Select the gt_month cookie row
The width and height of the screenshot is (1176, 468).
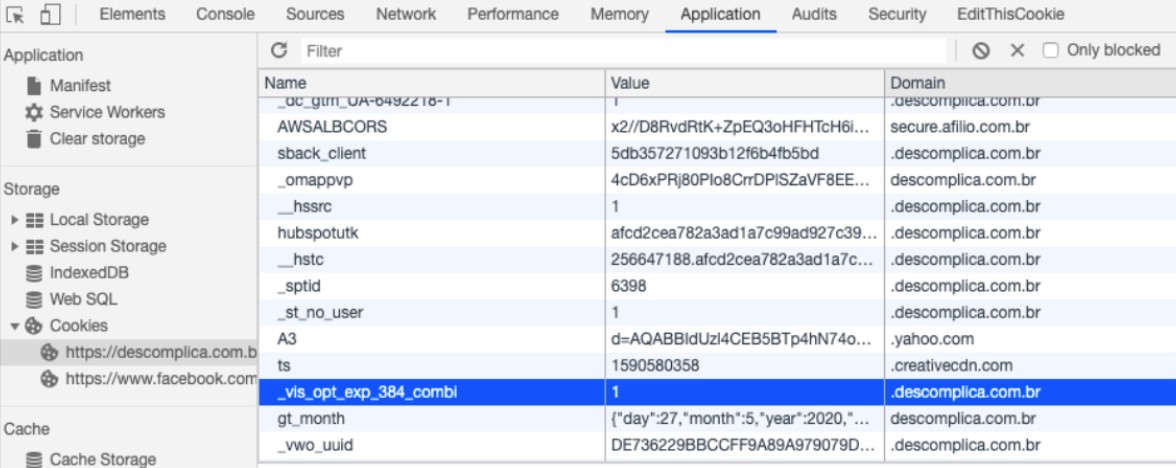pyautogui.click(x=717, y=418)
